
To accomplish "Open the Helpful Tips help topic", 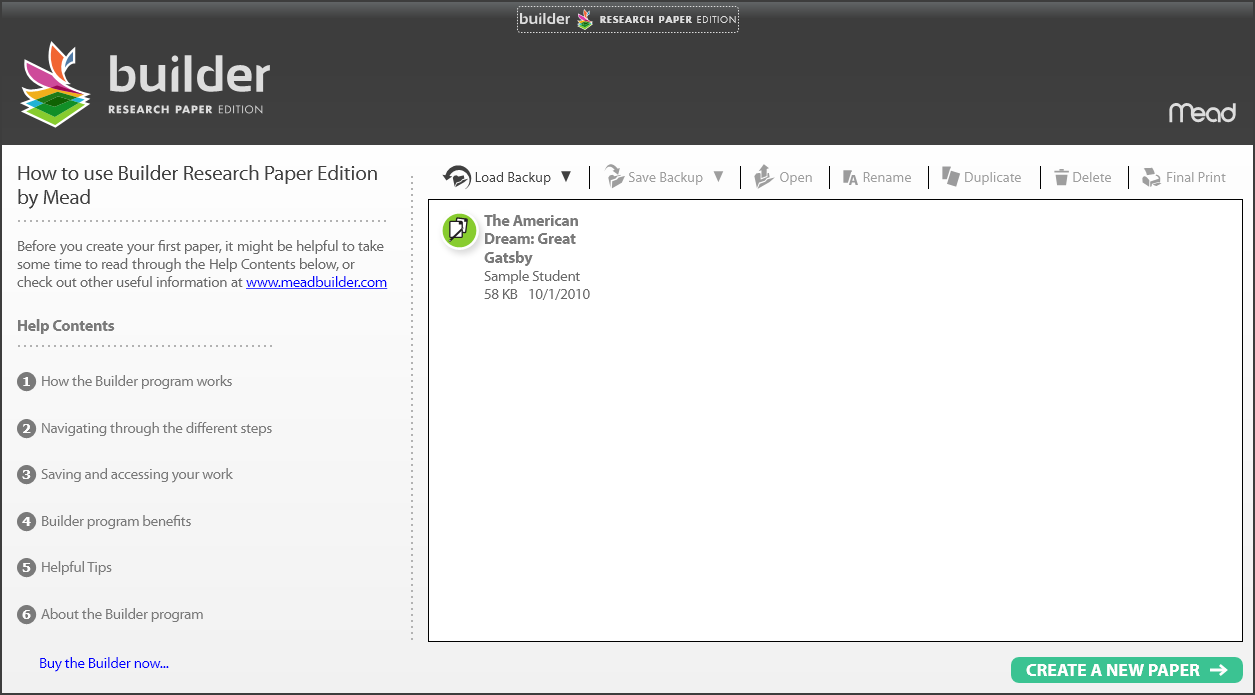I will click(x=76, y=567).
